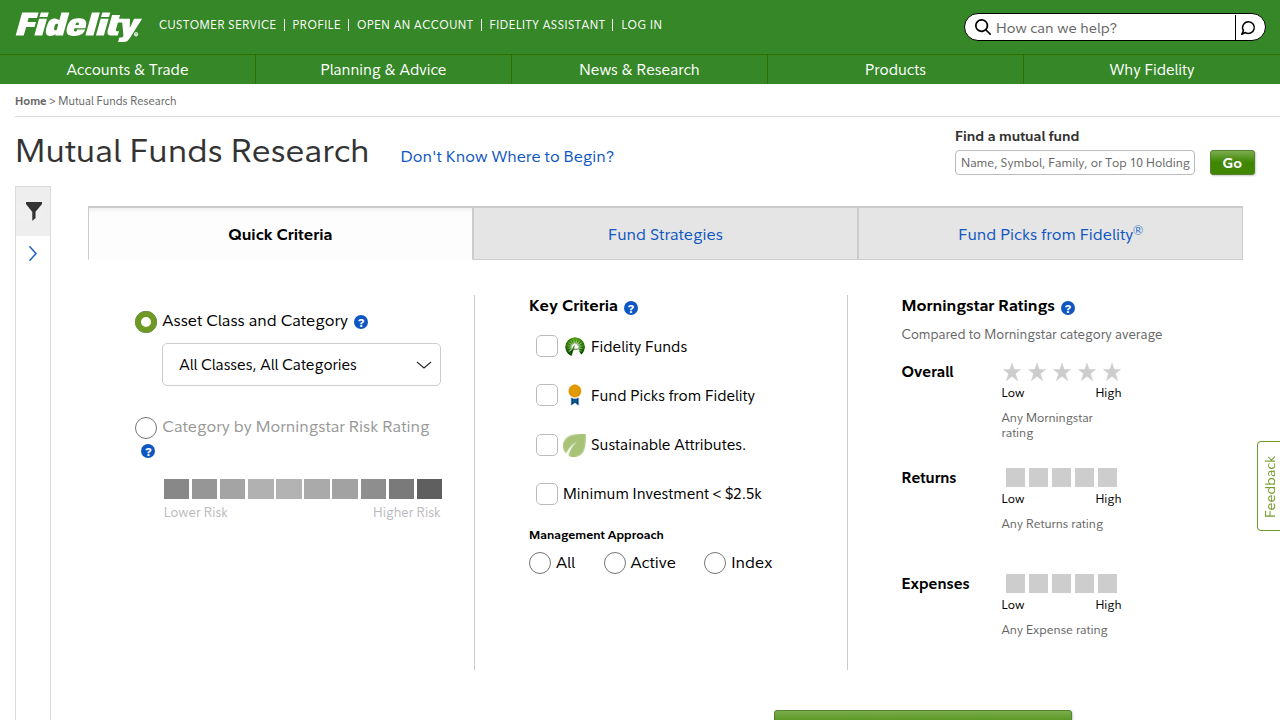Select Category by Morningstar Risk Rating radio
The image size is (1280, 720).
146,428
